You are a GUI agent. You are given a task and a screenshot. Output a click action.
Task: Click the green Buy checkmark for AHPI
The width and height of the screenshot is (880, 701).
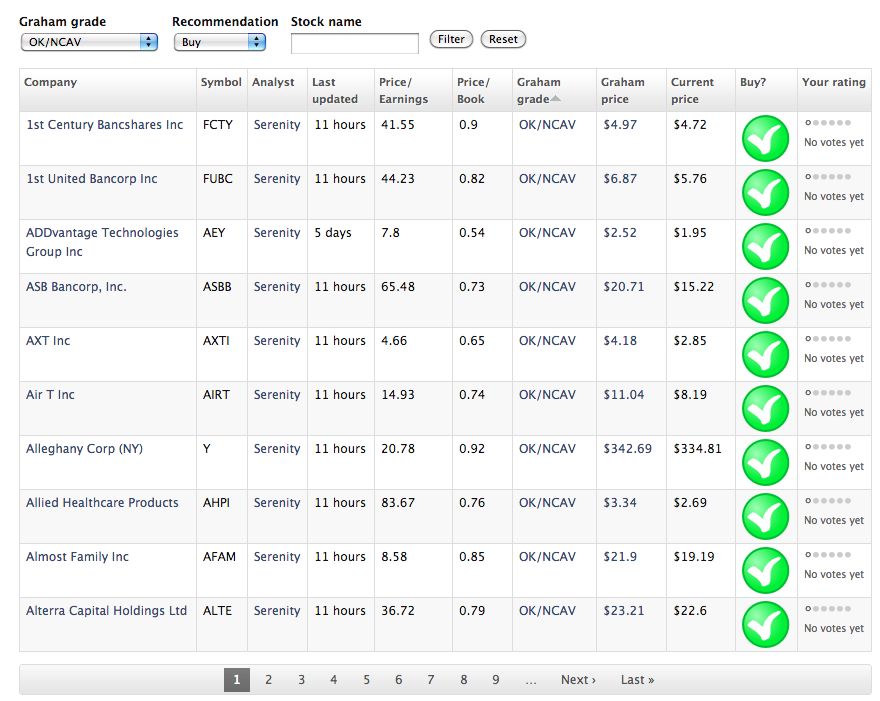coord(765,516)
